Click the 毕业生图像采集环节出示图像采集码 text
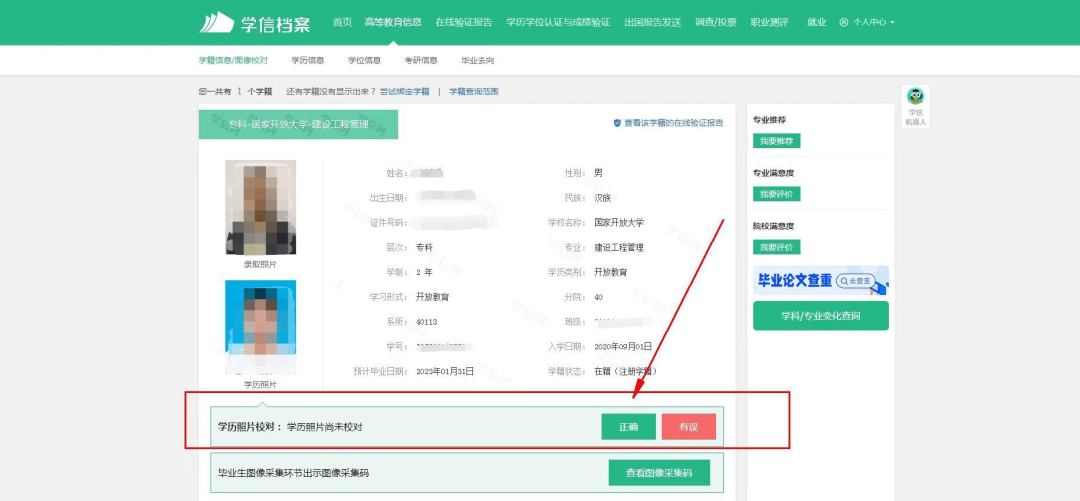The height and width of the screenshot is (501, 1080). (x=293, y=473)
